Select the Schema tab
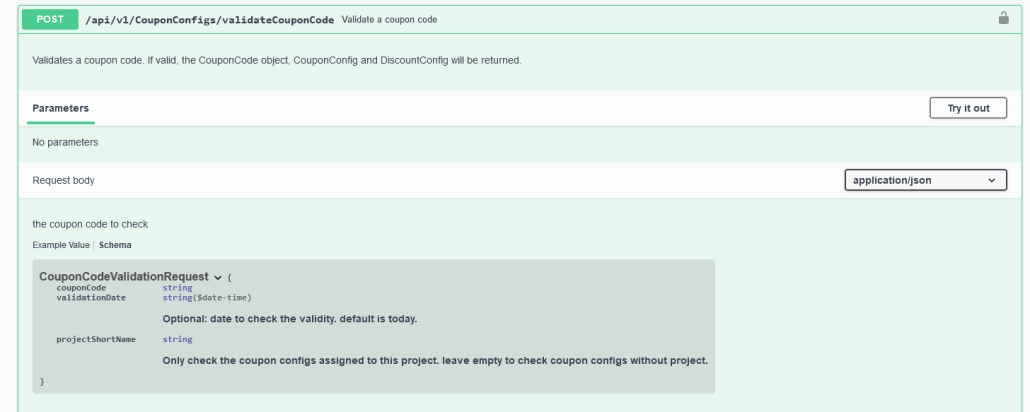 [115, 245]
